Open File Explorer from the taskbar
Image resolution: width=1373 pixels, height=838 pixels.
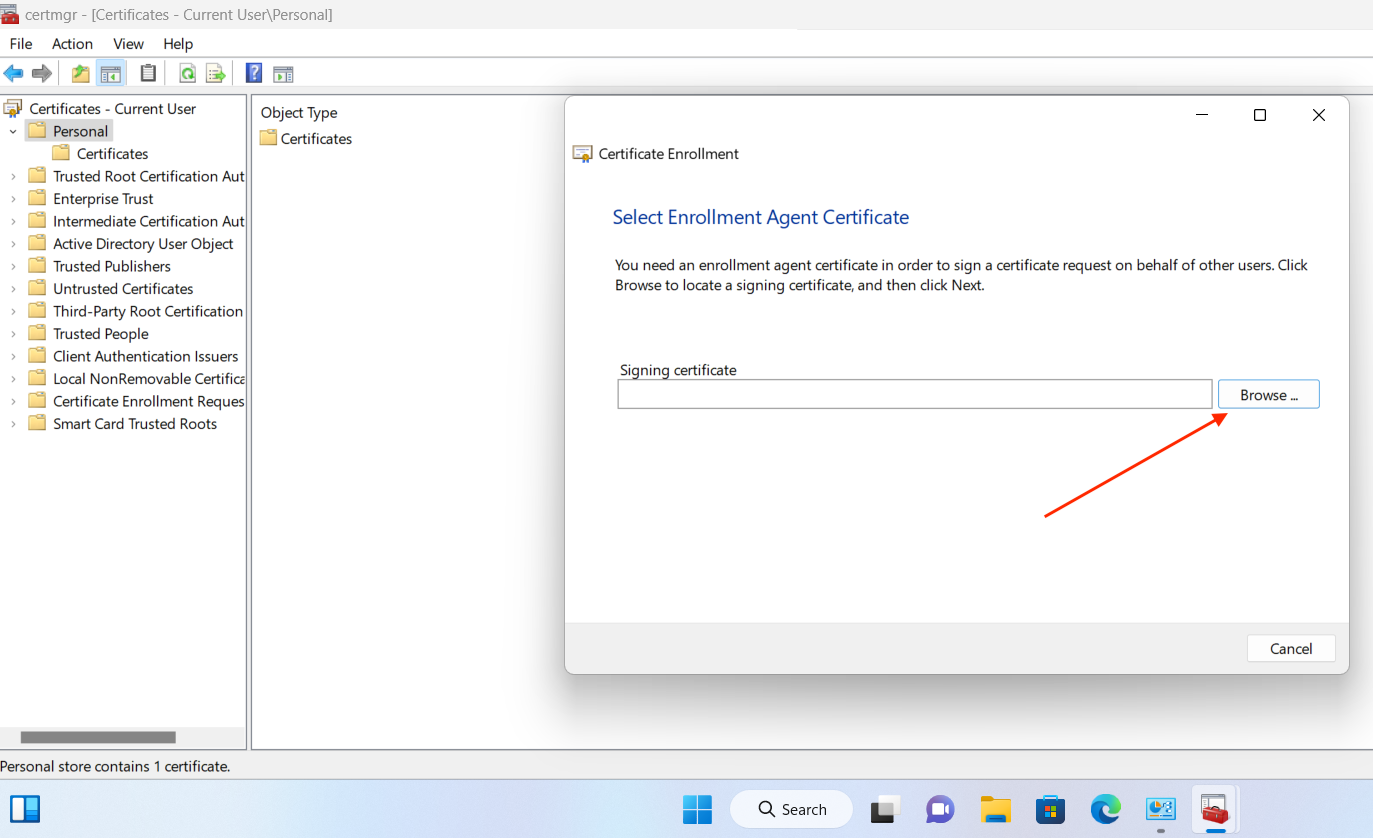click(x=996, y=809)
